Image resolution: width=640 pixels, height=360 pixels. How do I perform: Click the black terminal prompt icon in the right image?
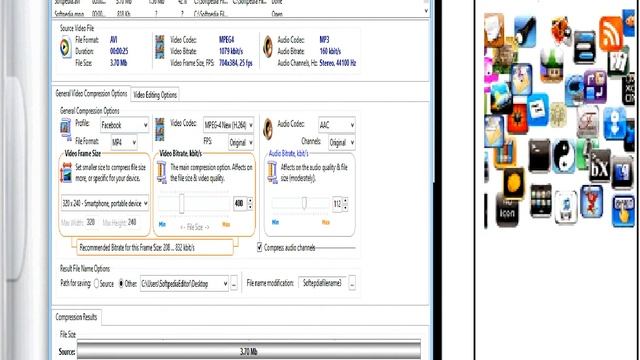pyautogui.click(x=540, y=156)
